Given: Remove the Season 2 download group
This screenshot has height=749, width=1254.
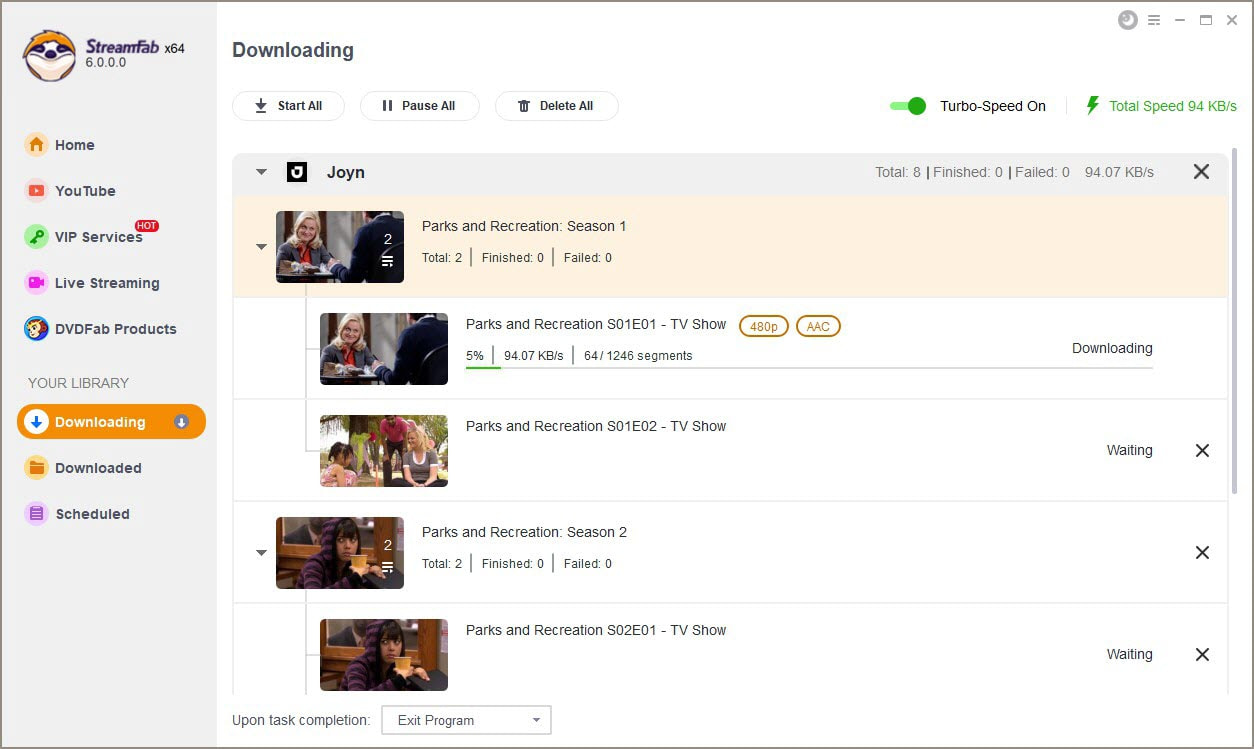Looking at the screenshot, I should point(1202,553).
